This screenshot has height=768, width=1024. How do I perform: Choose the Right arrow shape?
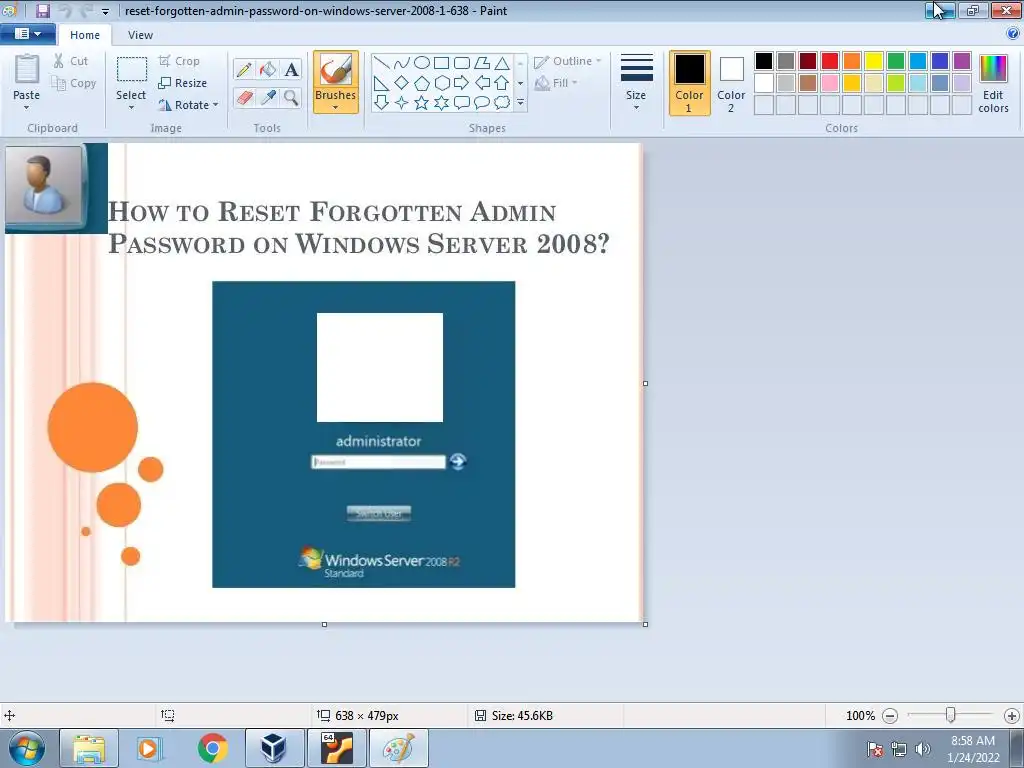[x=462, y=83]
